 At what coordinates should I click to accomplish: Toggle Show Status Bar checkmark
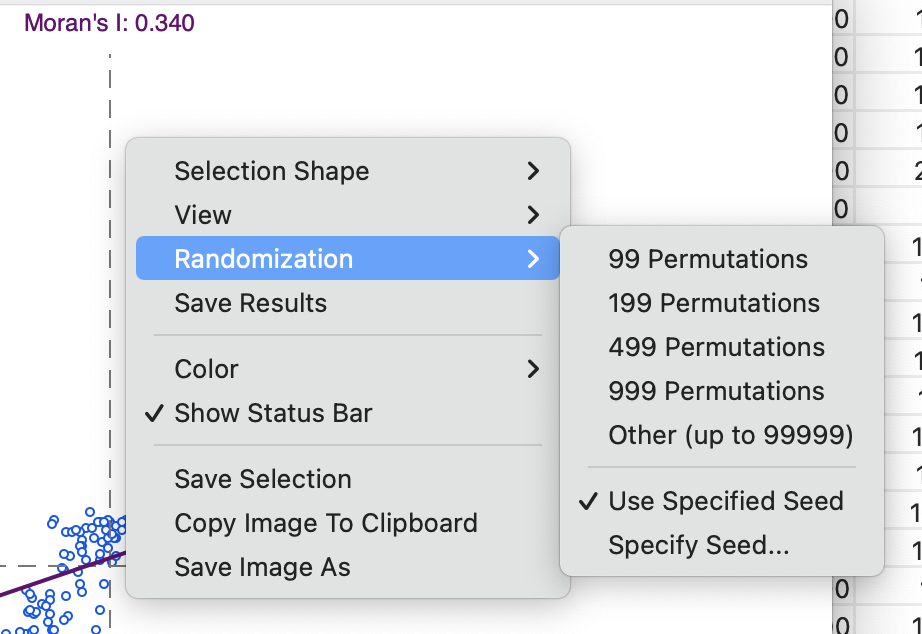(347, 413)
